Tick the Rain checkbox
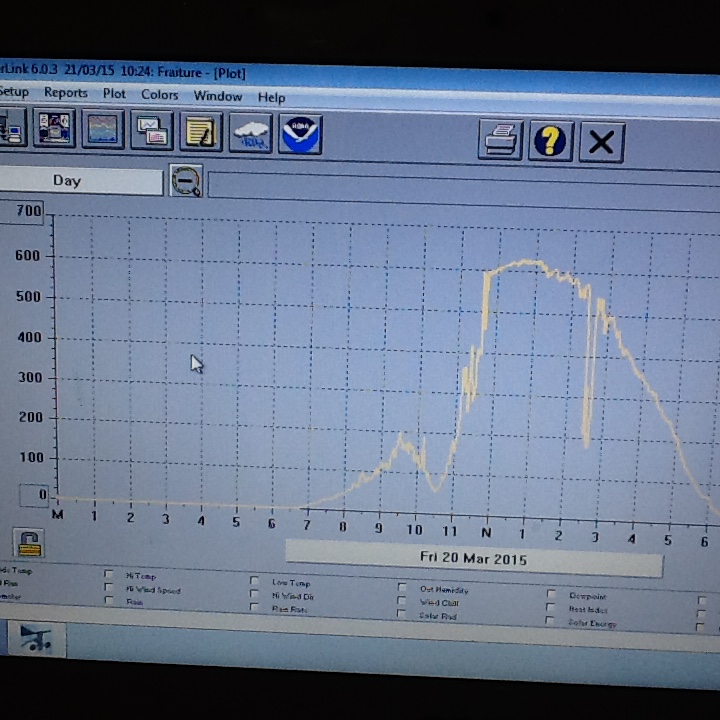Image resolution: width=720 pixels, height=720 pixels. coord(109,600)
